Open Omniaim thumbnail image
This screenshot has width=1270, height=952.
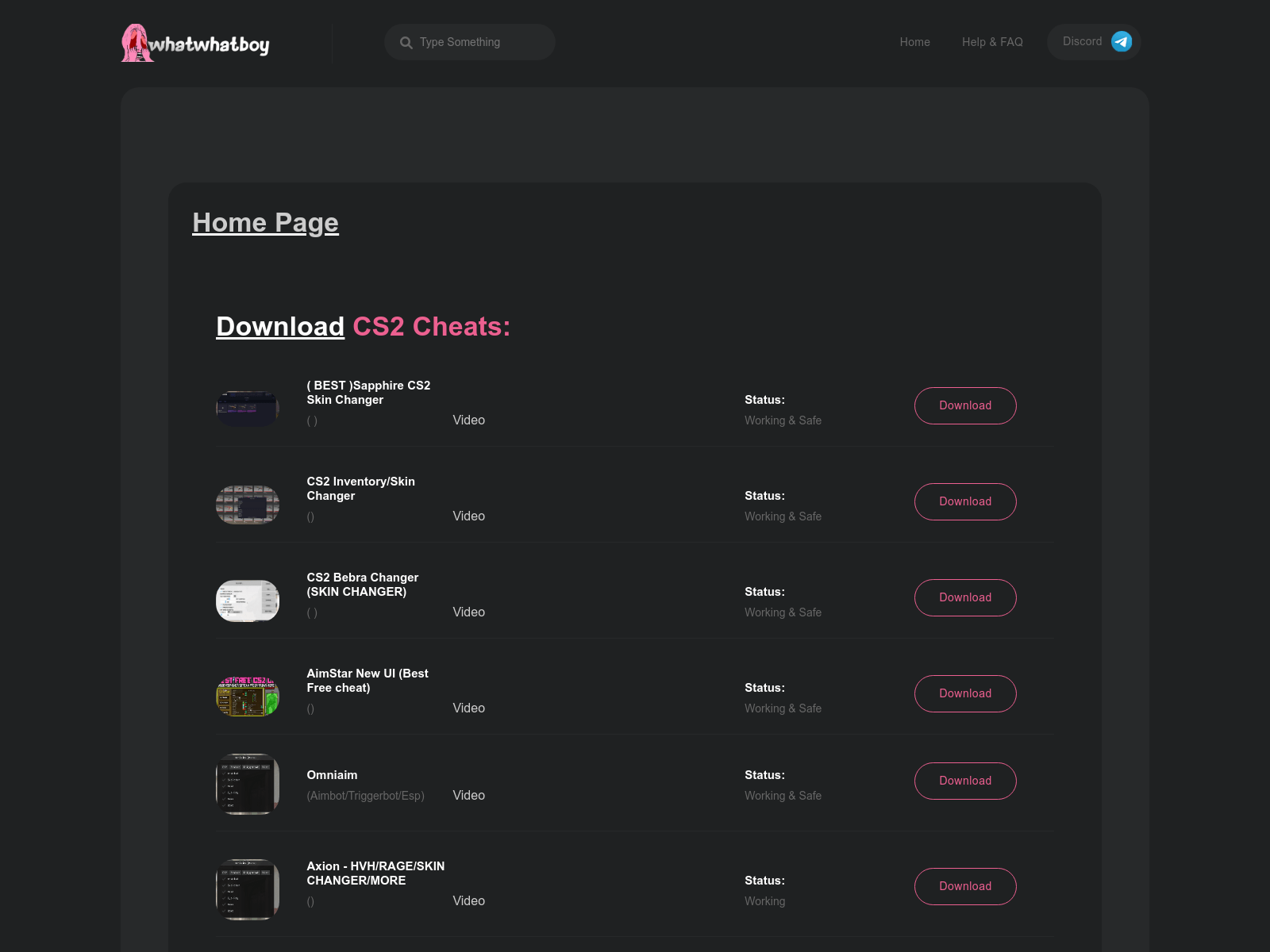[x=248, y=784]
